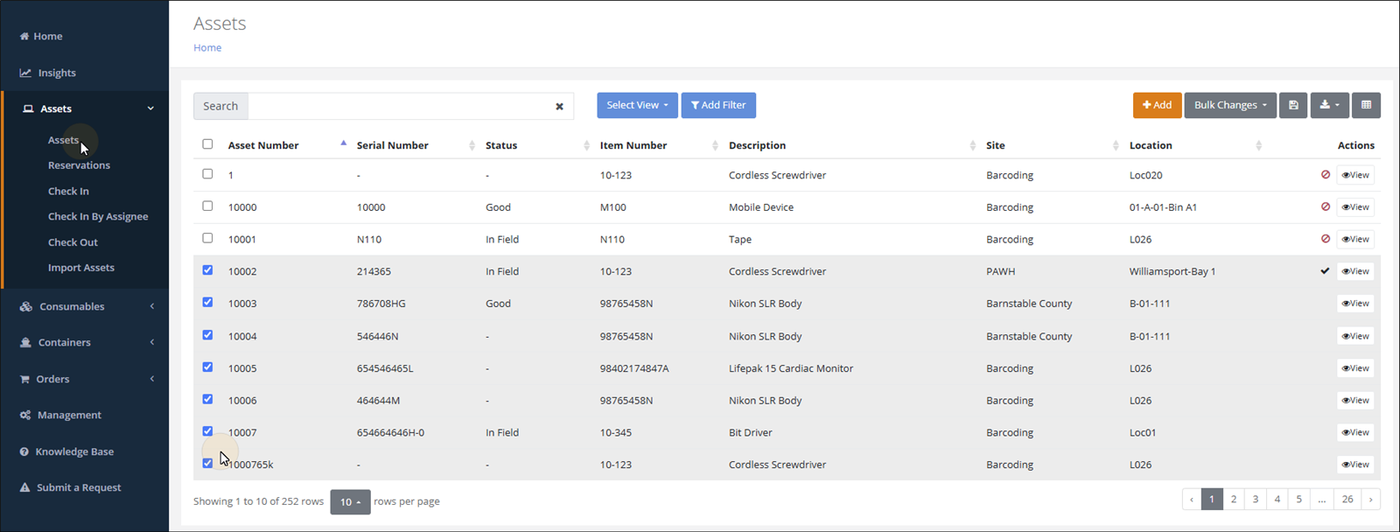Click serial number 786708HG cell

click(381, 303)
